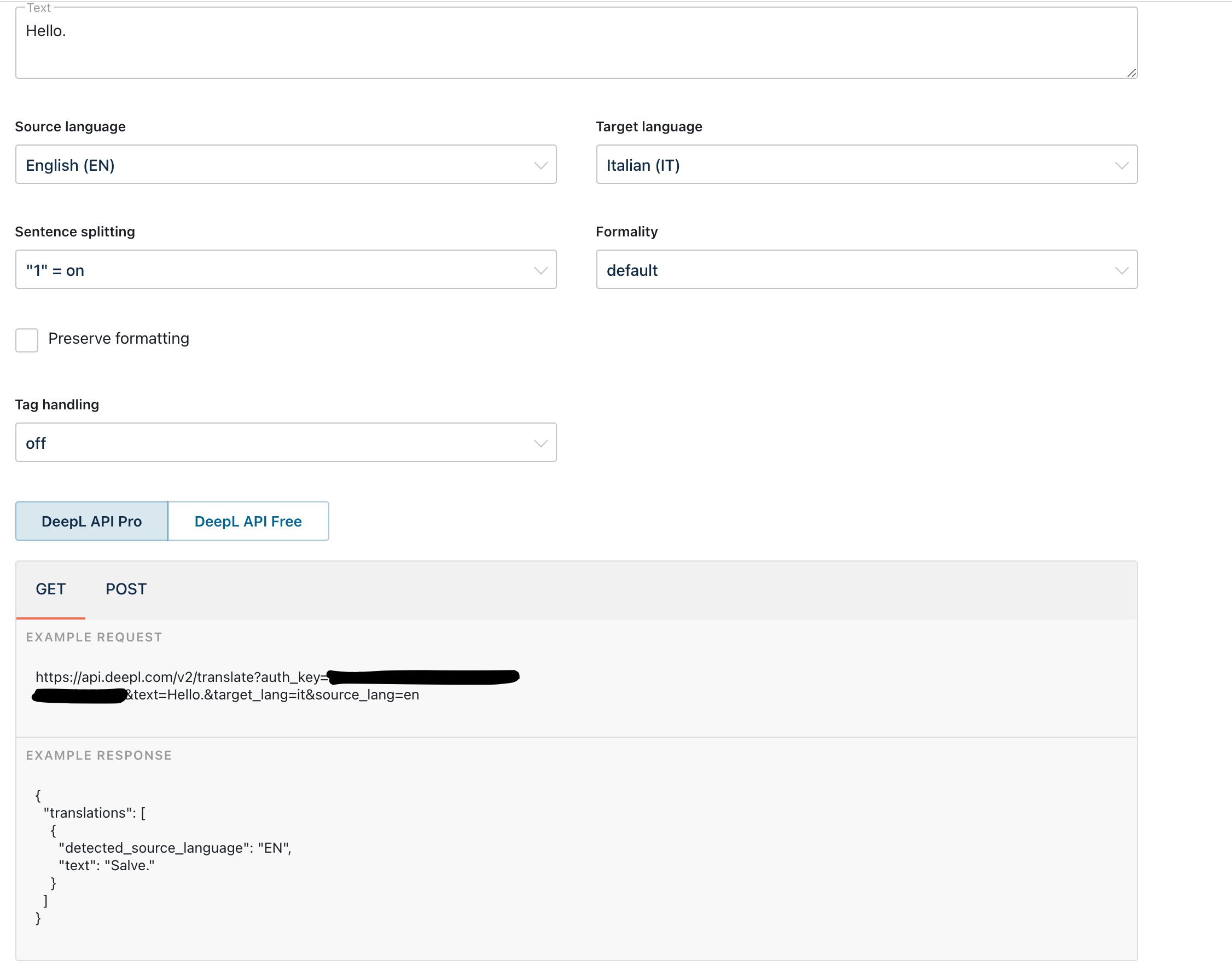This screenshot has width=1232, height=972.
Task: Click the Preserve formatting label
Action: pyautogui.click(x=118, y=339)
